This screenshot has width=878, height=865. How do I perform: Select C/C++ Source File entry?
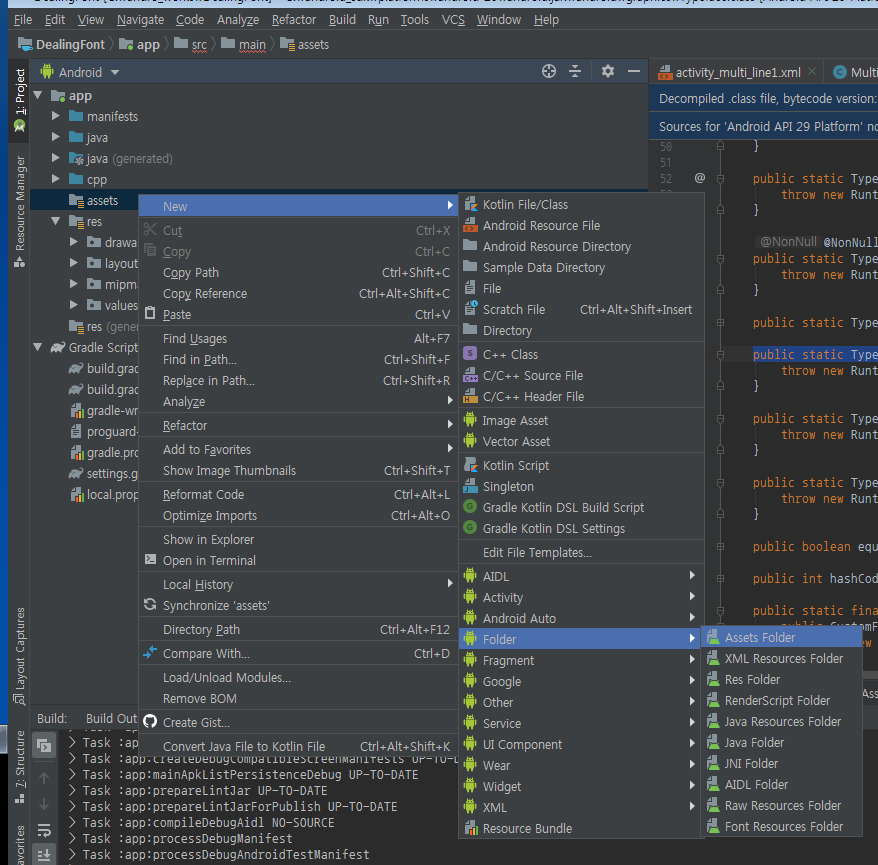pos(581,376)
